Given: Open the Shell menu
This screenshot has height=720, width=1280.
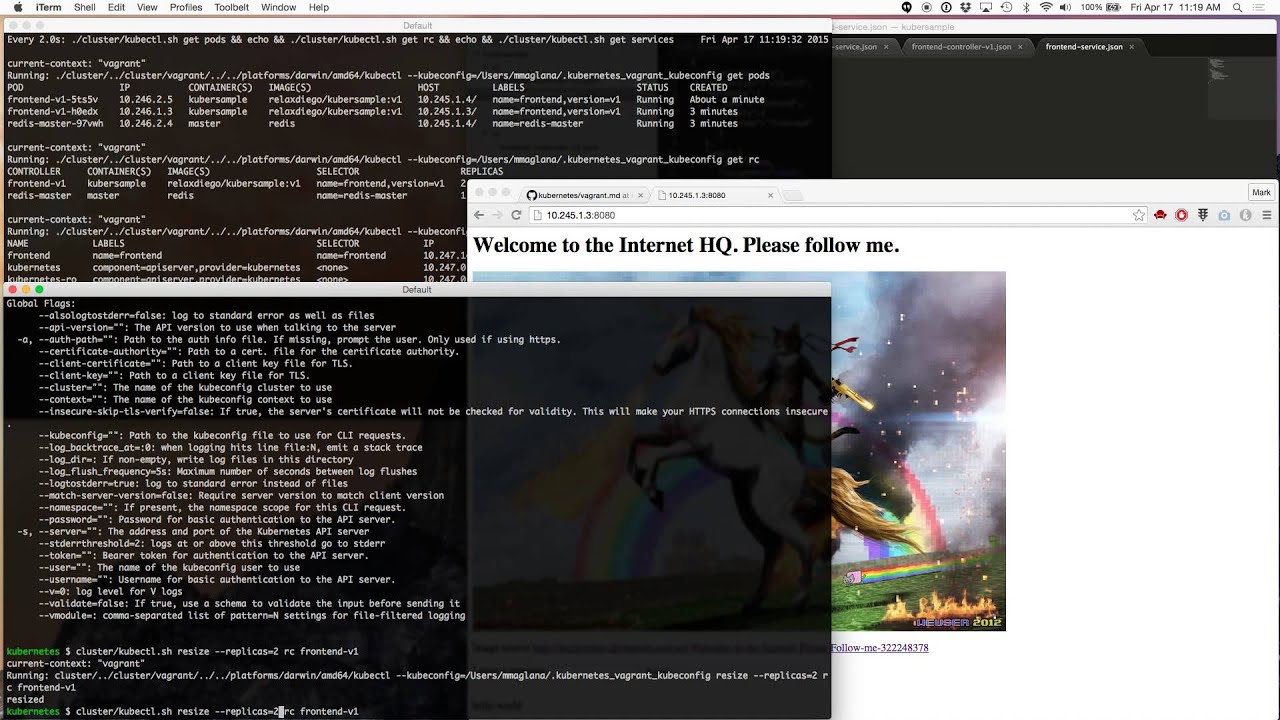Looking at the screenshot, I should (85, 7).
